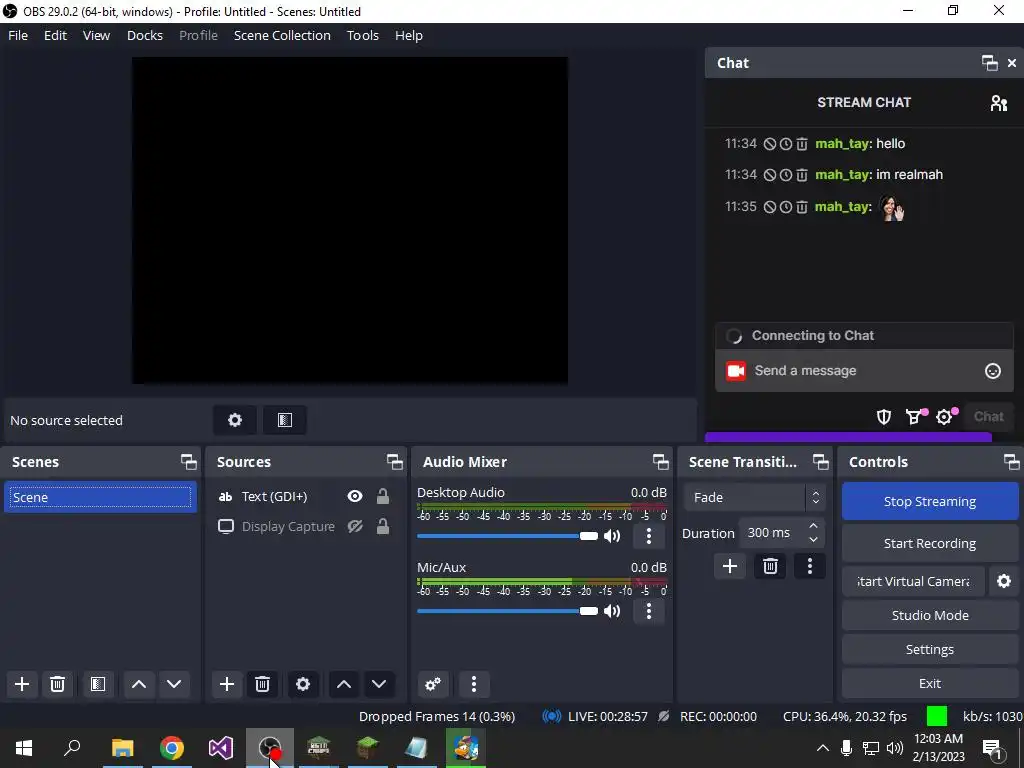Hide the Text (GDI+) source
Viewport: 1024px width, 768px height.
355,496
